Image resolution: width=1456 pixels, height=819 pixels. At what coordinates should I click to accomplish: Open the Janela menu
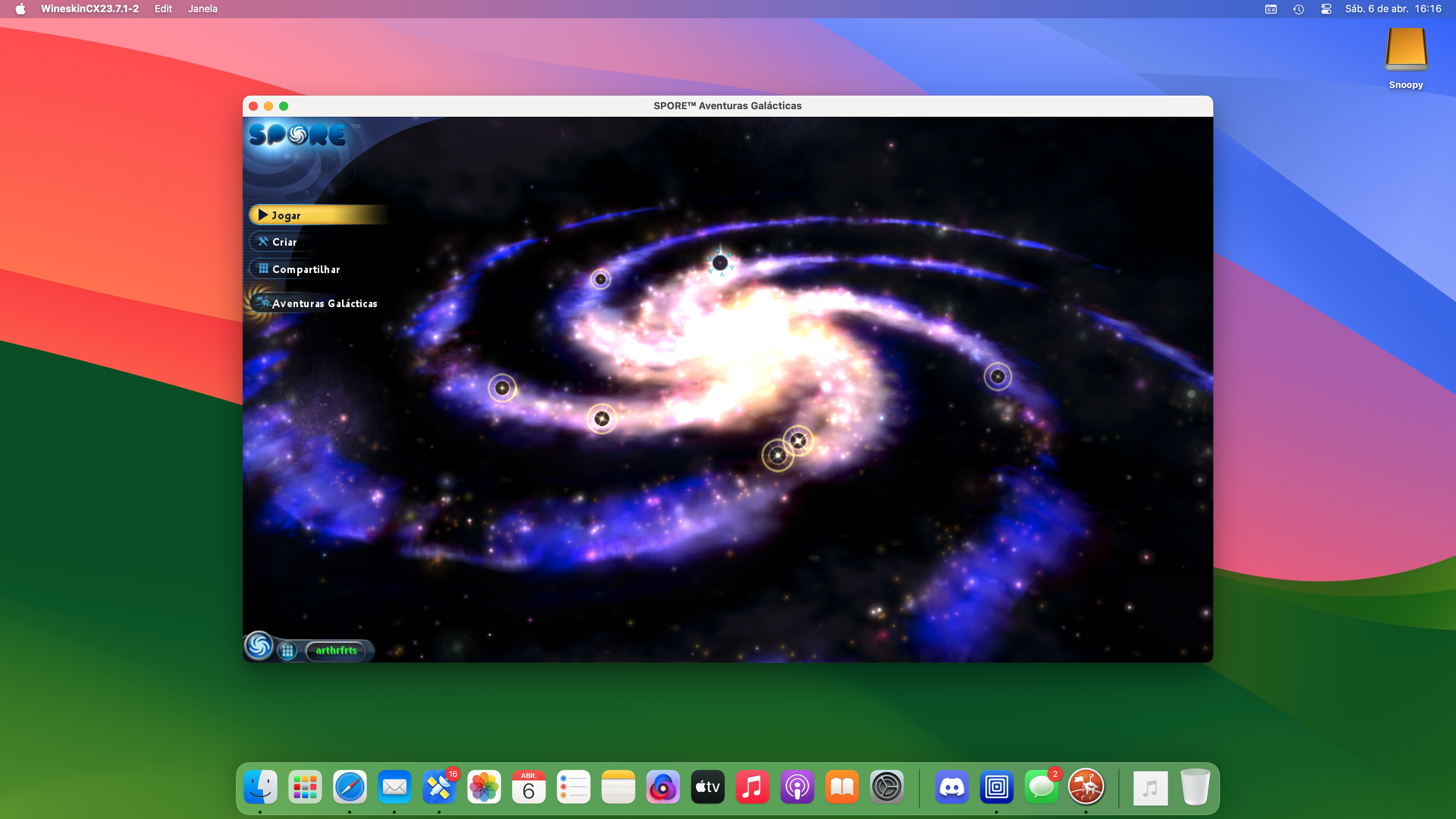202,8
